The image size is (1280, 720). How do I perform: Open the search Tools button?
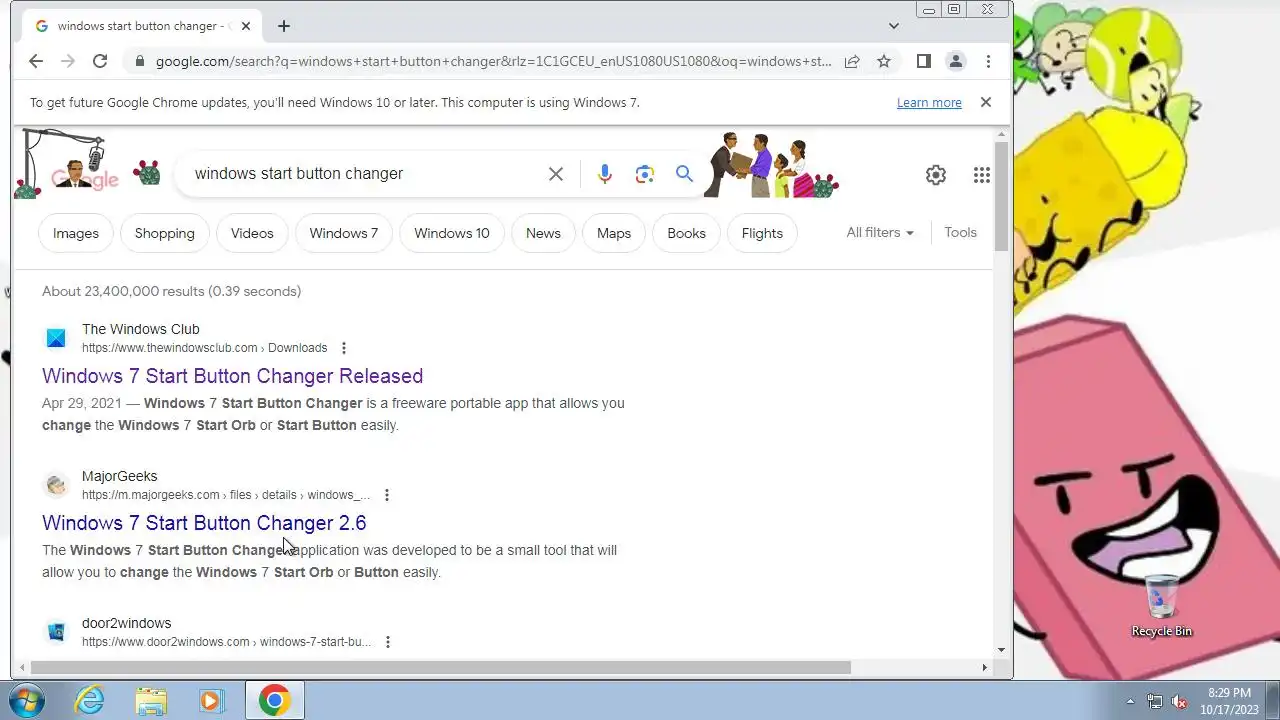click(960, 232)
